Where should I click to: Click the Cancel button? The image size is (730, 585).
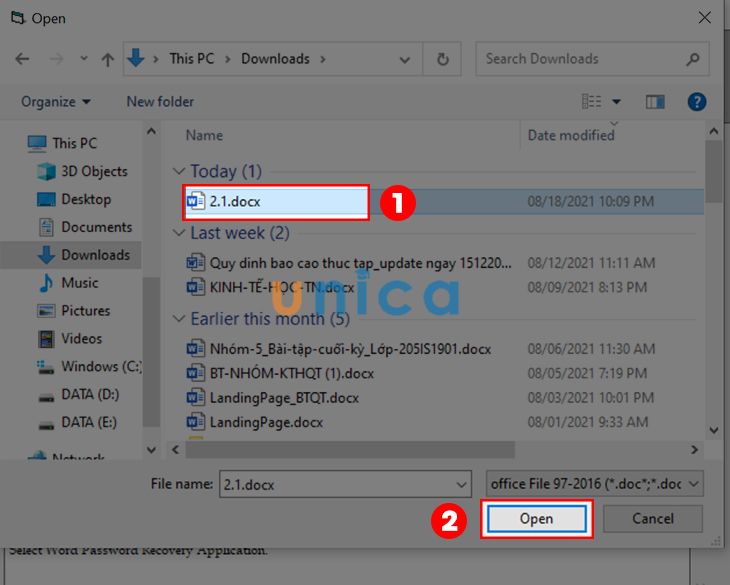pos(653,519)
